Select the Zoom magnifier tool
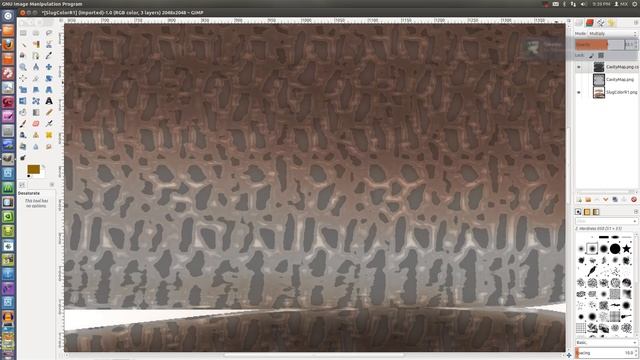 (x=23, y=67)
